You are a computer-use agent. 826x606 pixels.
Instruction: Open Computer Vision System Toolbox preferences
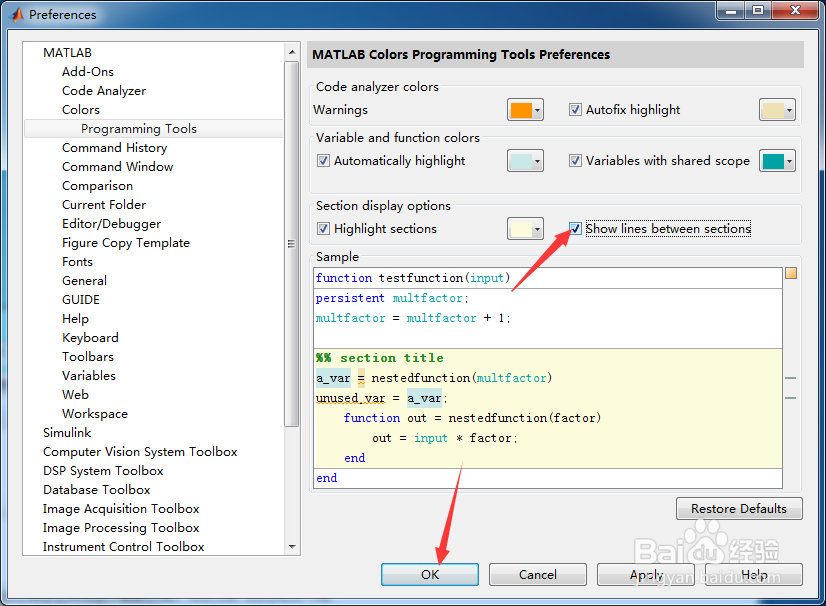pos(140,452)
